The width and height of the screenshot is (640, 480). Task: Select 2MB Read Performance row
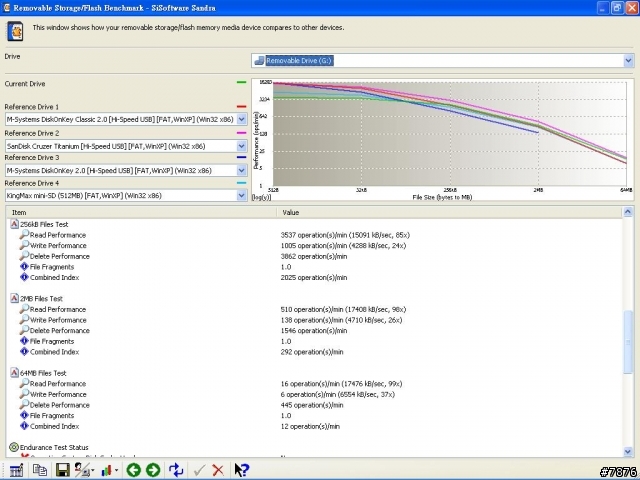pyautogui.click(x=314, y=309)
